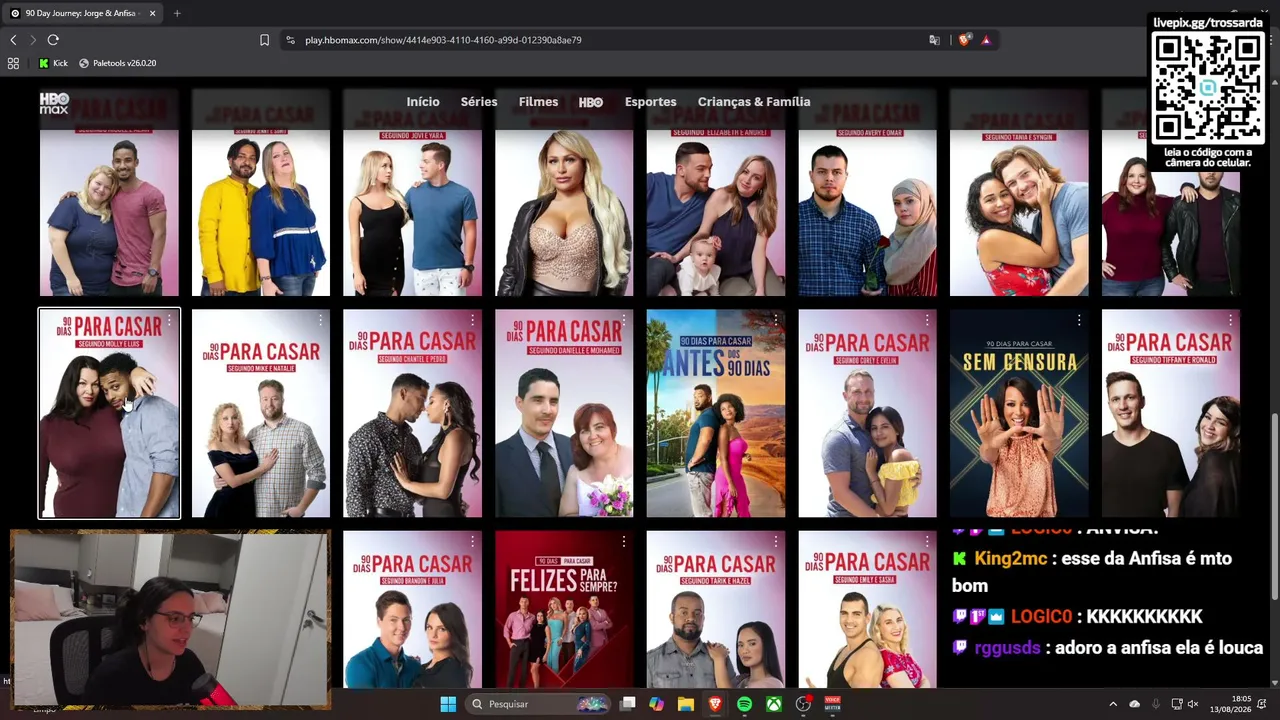Open Sem Censura poster
This screenshot has height=720, width=1280.
coord(1019,413)
